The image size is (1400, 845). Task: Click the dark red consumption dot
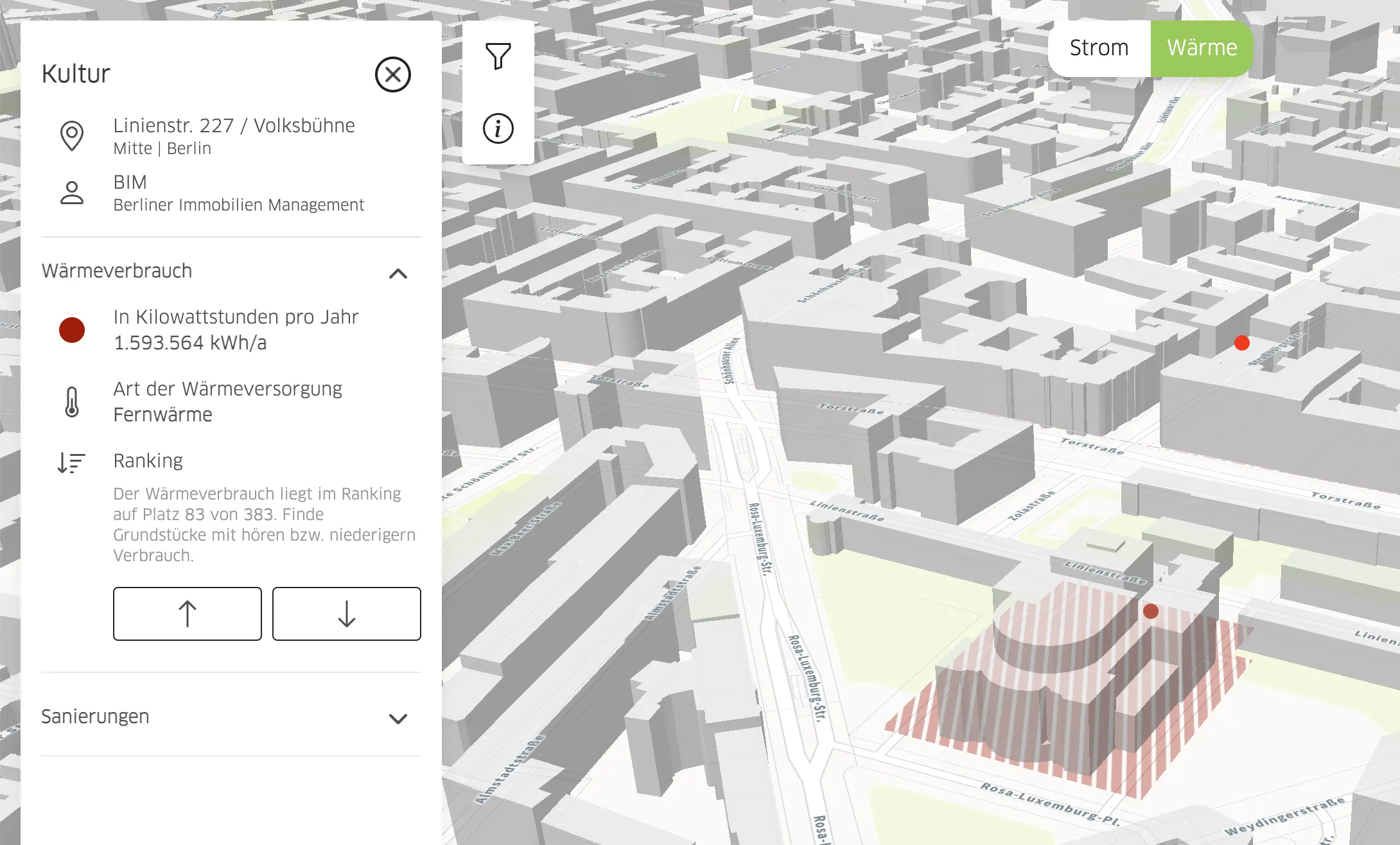[x=72, y=330]
